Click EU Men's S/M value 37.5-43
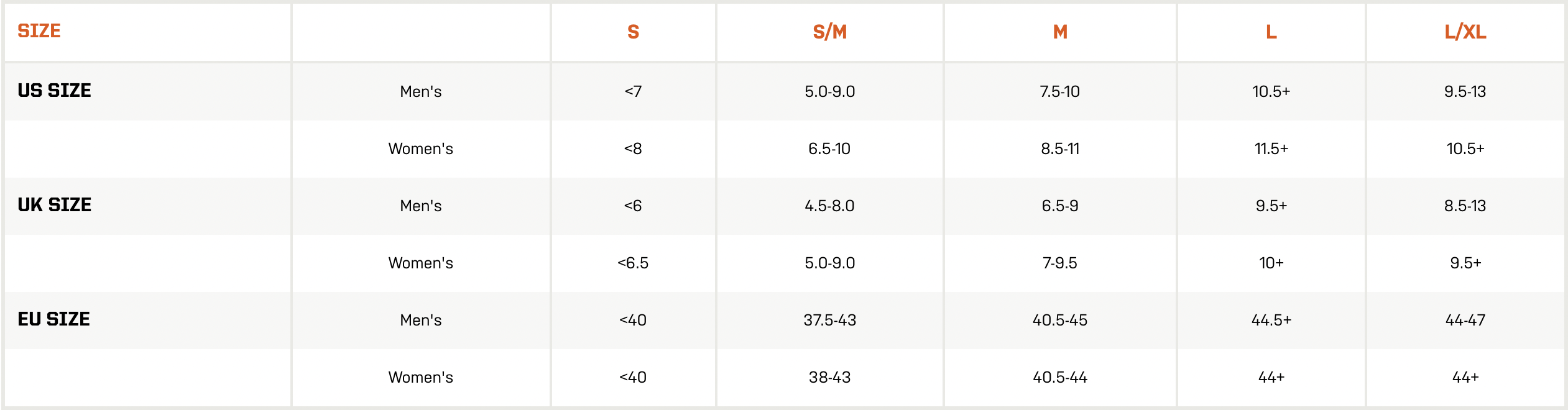The image size is (1568, 410). 830,320
